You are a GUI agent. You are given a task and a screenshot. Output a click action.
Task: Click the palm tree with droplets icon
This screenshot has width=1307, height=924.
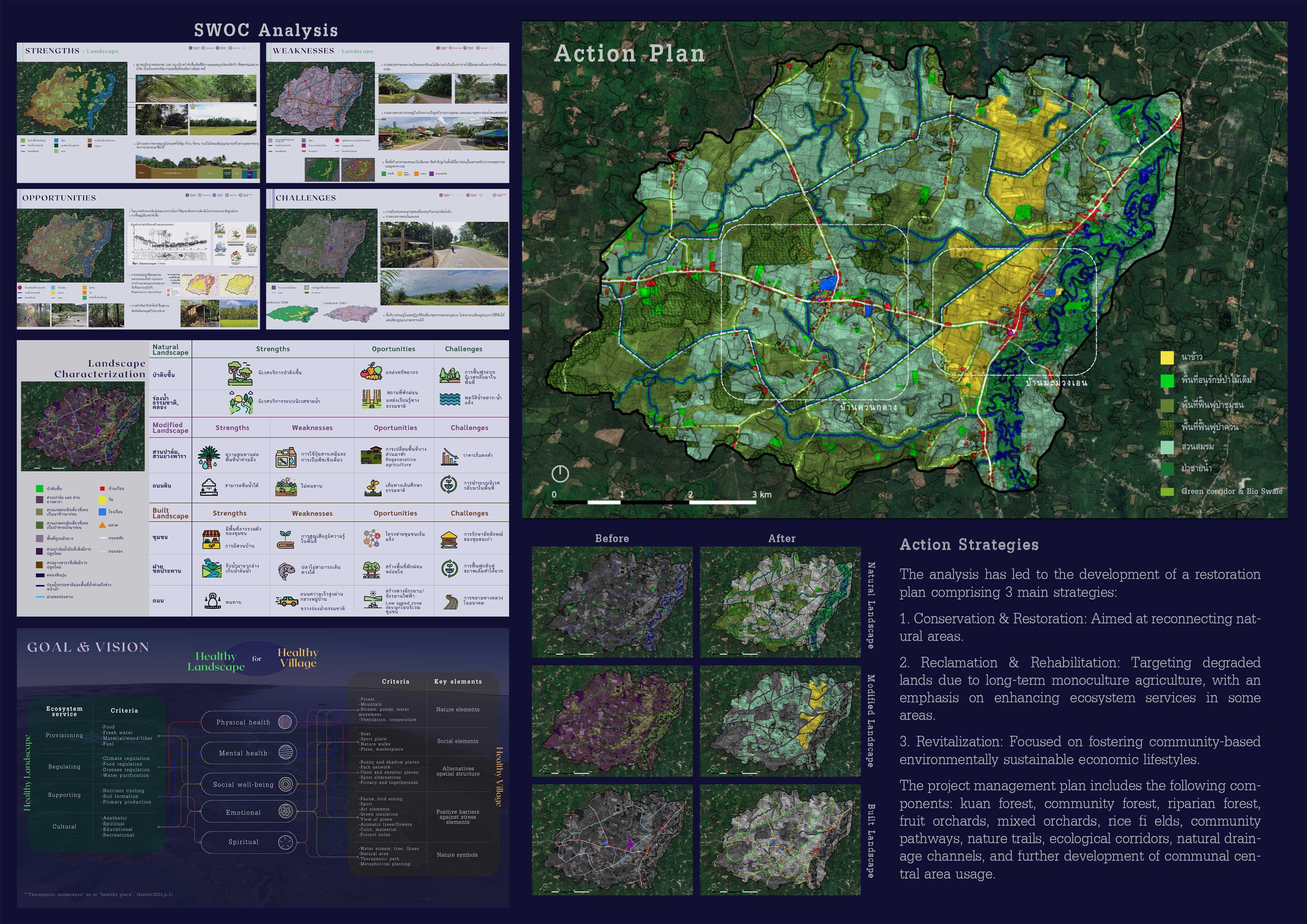tap(209, 457)
